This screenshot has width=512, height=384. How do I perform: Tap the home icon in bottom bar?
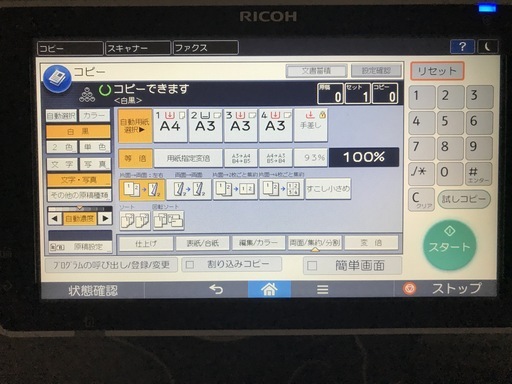coord(269,289)
